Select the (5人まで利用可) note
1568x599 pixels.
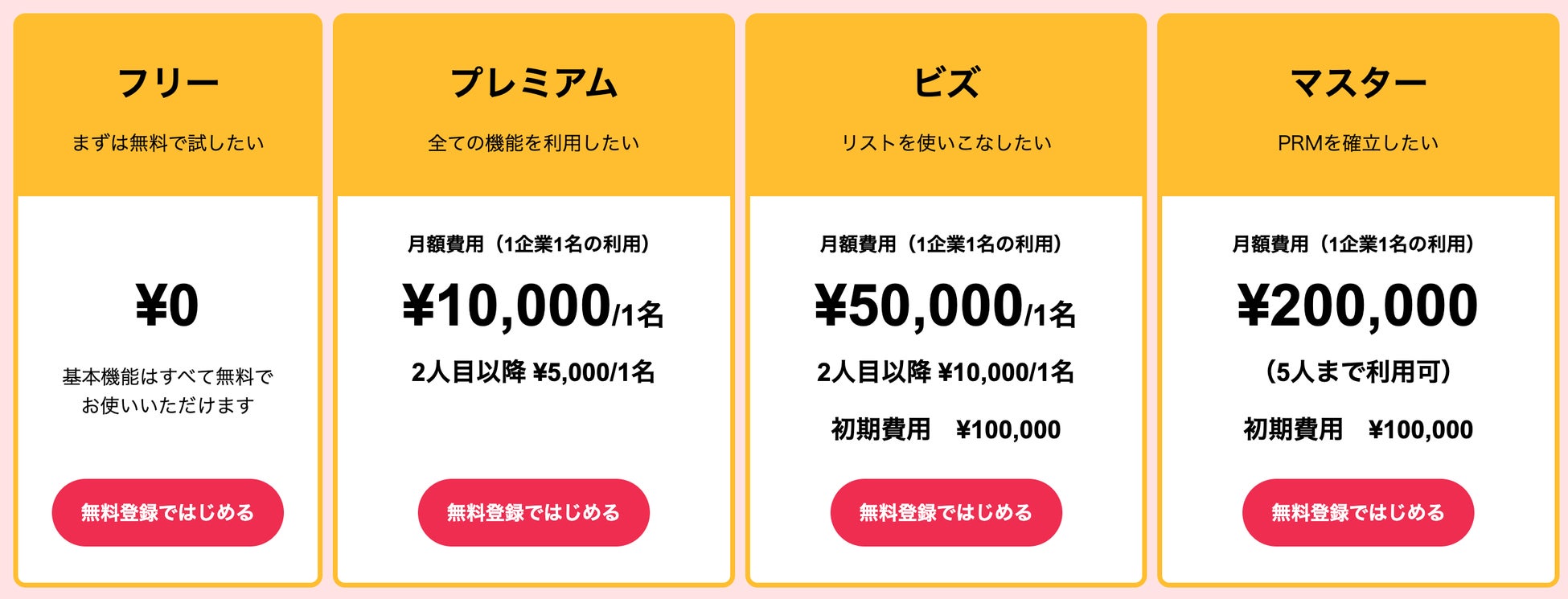(1357, 372)
